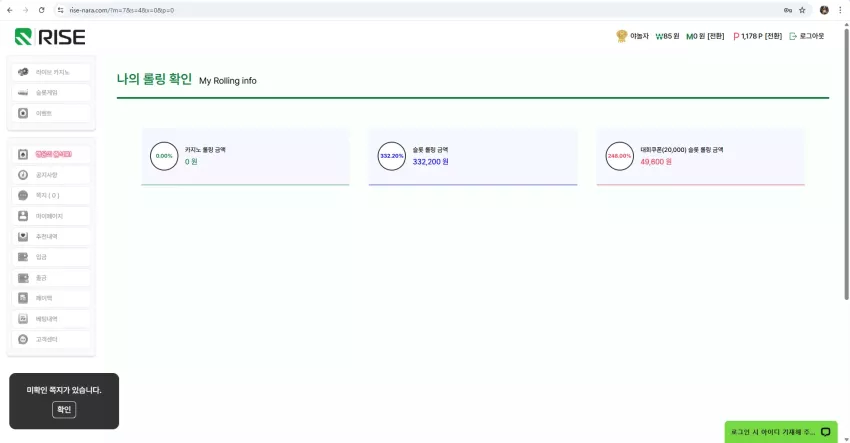
Task: Open the 이벤트 sidebar item
Action: [x=51, y=113]
